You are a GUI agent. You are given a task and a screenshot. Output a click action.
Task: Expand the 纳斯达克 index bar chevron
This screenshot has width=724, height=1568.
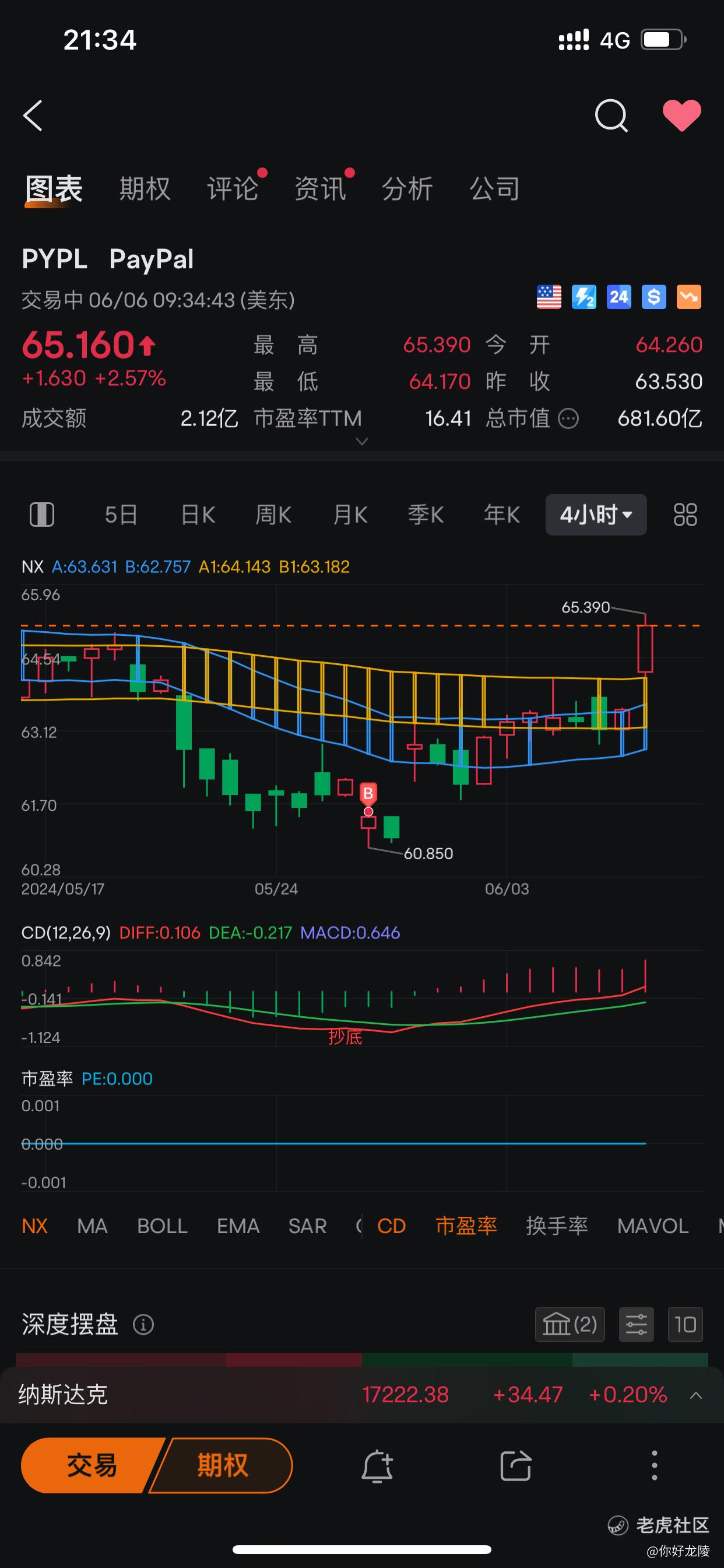(696, 1395)
